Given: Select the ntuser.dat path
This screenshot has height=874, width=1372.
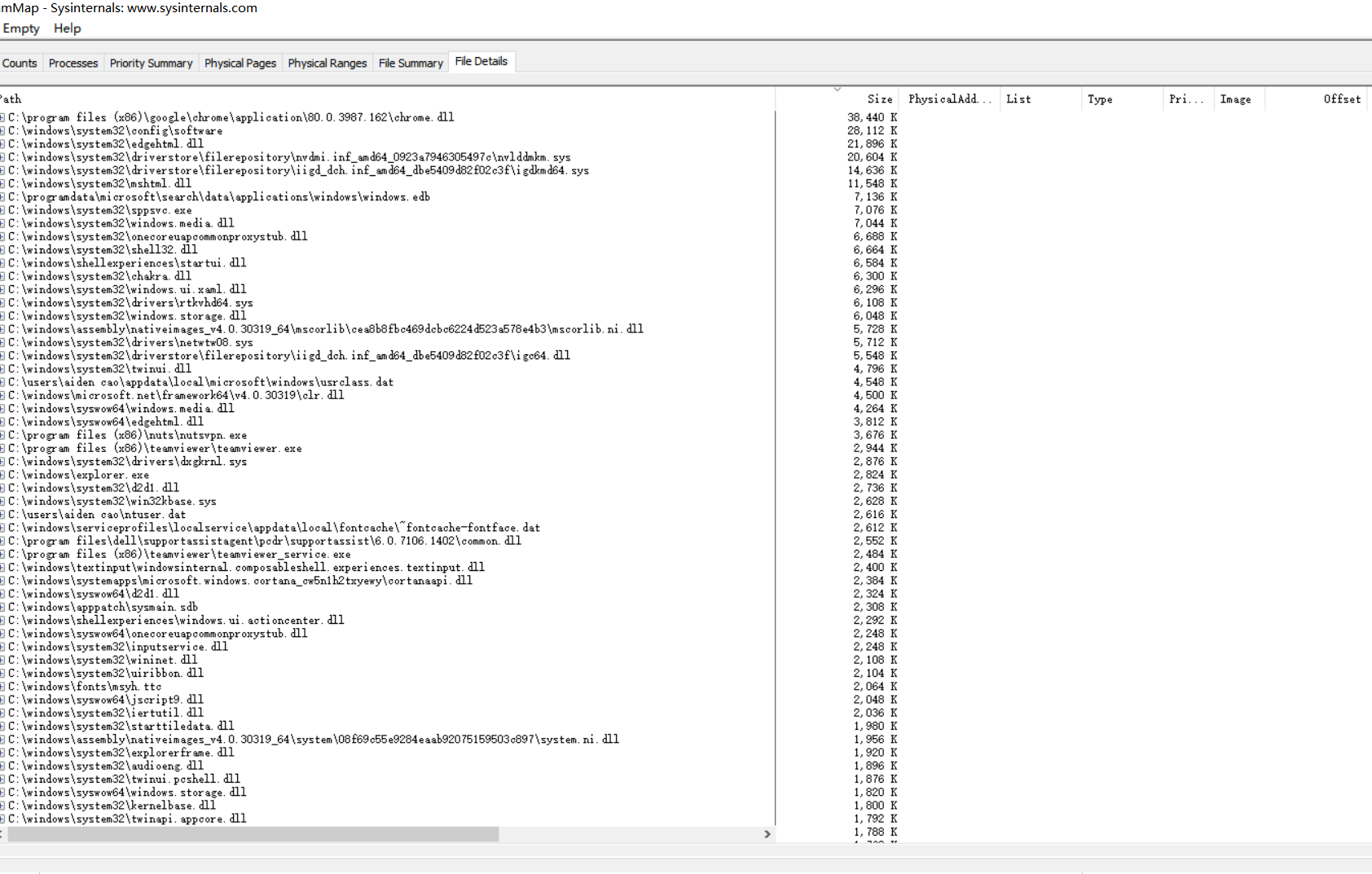Looking at the screenshot, I should pos(97,514).
